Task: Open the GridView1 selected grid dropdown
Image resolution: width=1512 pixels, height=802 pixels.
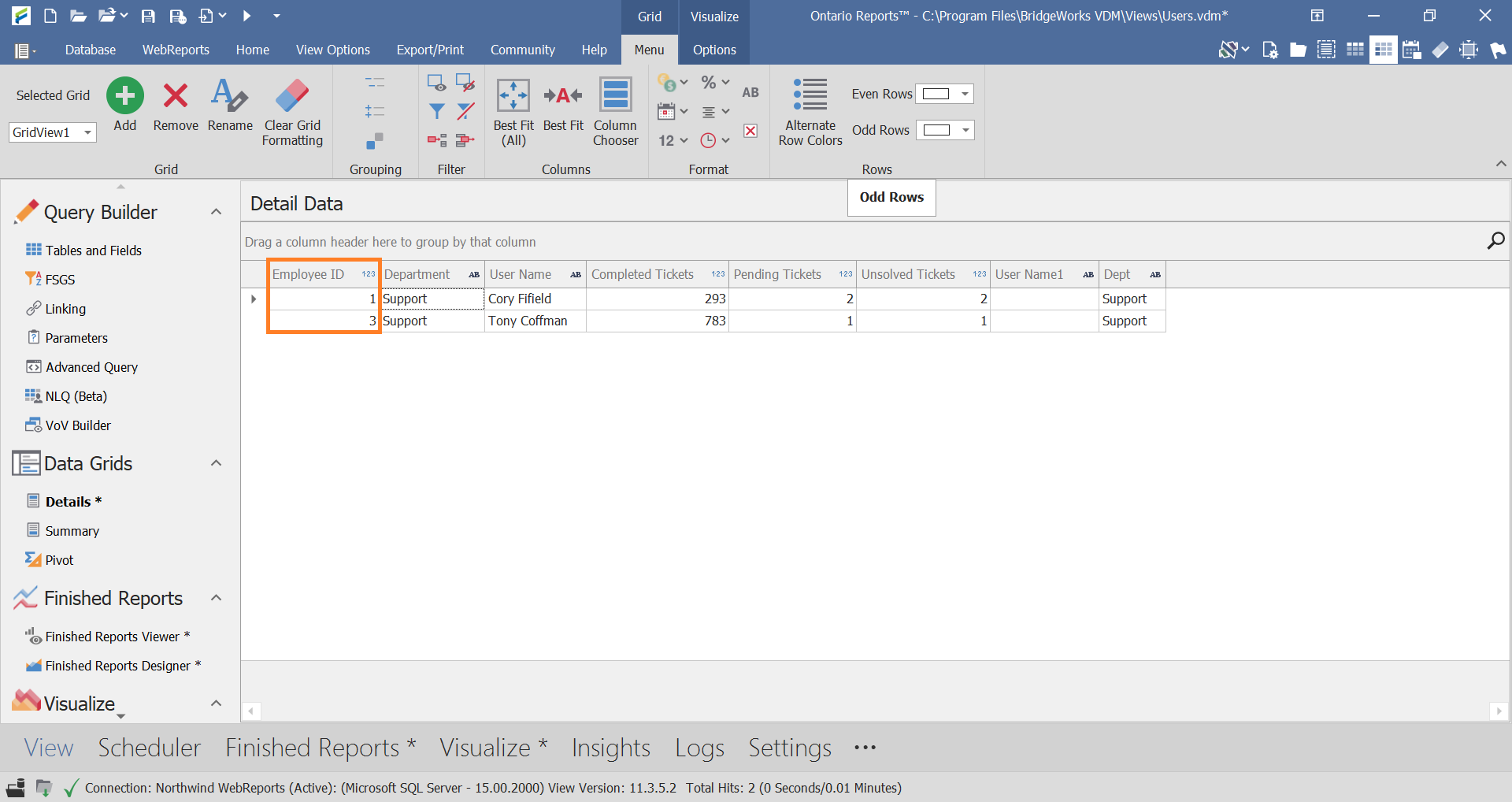Action: click(87, 132)
